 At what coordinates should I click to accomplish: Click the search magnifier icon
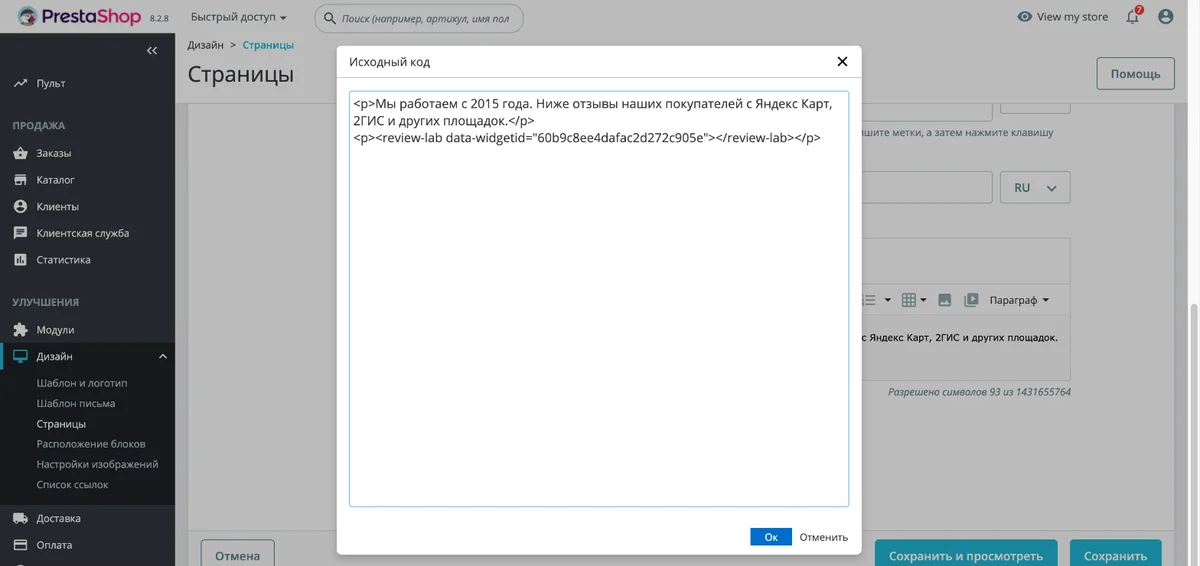pos(330,18)
